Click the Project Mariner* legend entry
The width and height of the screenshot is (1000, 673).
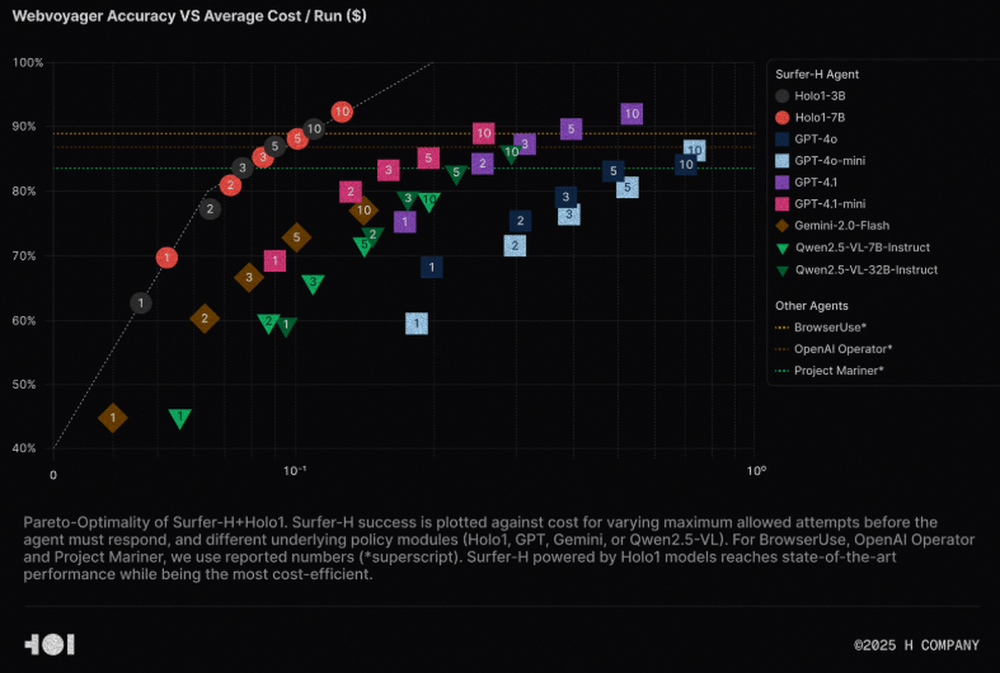click(830, 371)
